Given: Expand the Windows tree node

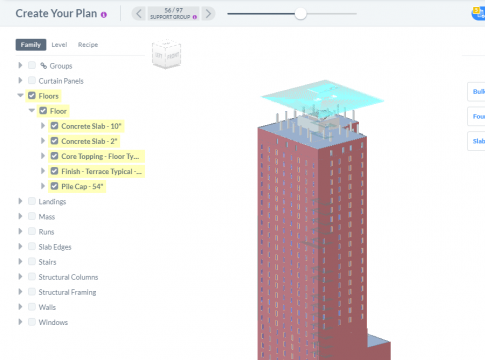Looking at the screenshot, I should (20, 322).
